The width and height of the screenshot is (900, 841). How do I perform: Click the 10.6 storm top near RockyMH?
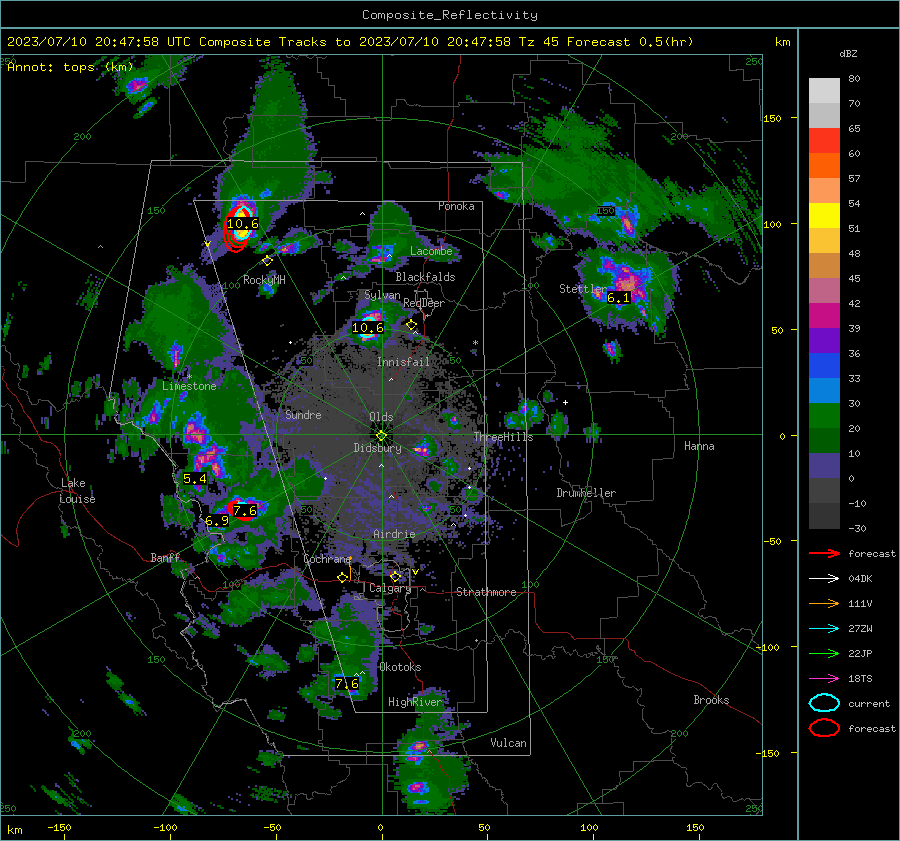click(x=242, y=224)
